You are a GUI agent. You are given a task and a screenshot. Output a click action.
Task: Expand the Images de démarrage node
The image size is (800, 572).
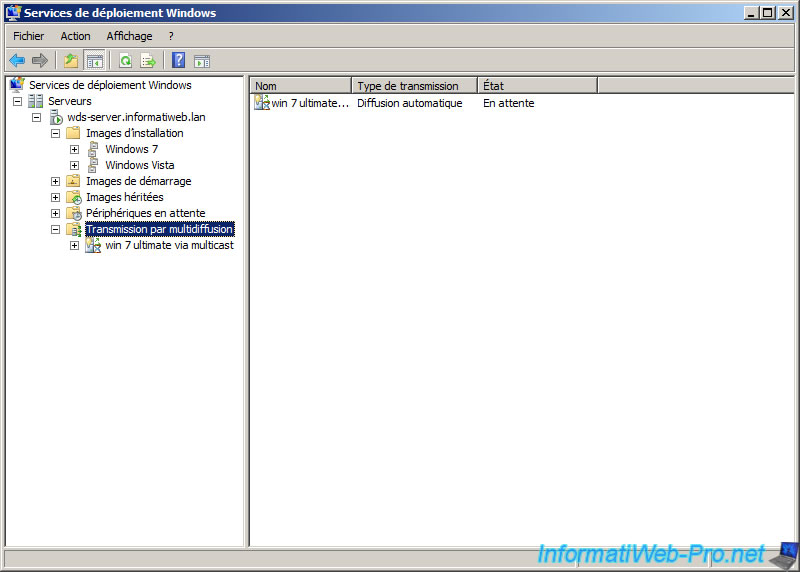pyautogui.click(x=56, y=181)
